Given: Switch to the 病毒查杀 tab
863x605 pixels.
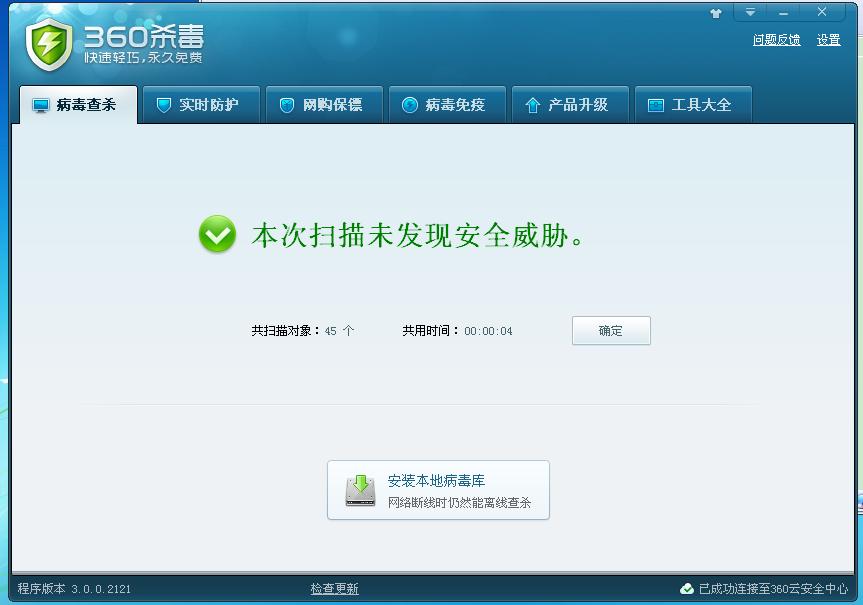Looking at the screenshot, I should tap(78, 105).
